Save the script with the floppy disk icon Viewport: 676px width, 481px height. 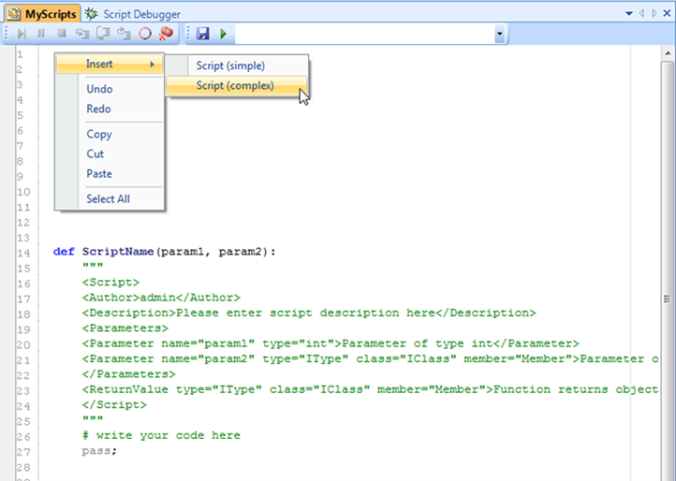[203, 34]
